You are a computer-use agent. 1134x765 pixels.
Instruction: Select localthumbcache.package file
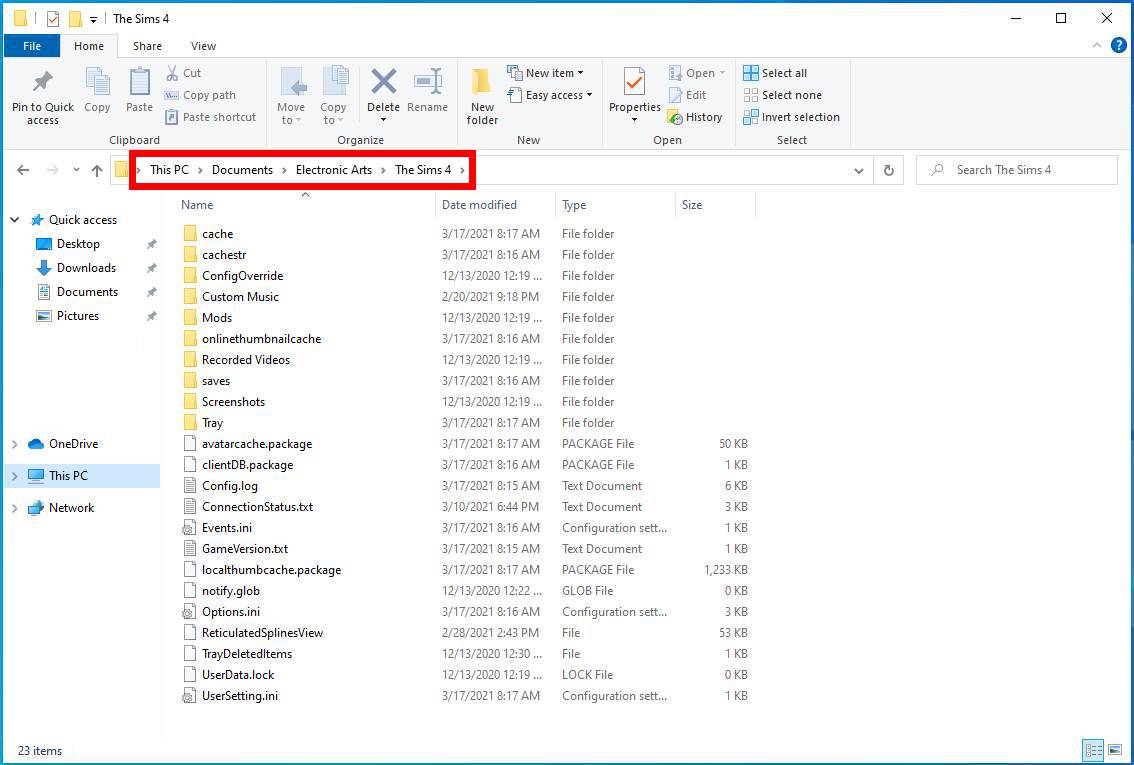271,570
